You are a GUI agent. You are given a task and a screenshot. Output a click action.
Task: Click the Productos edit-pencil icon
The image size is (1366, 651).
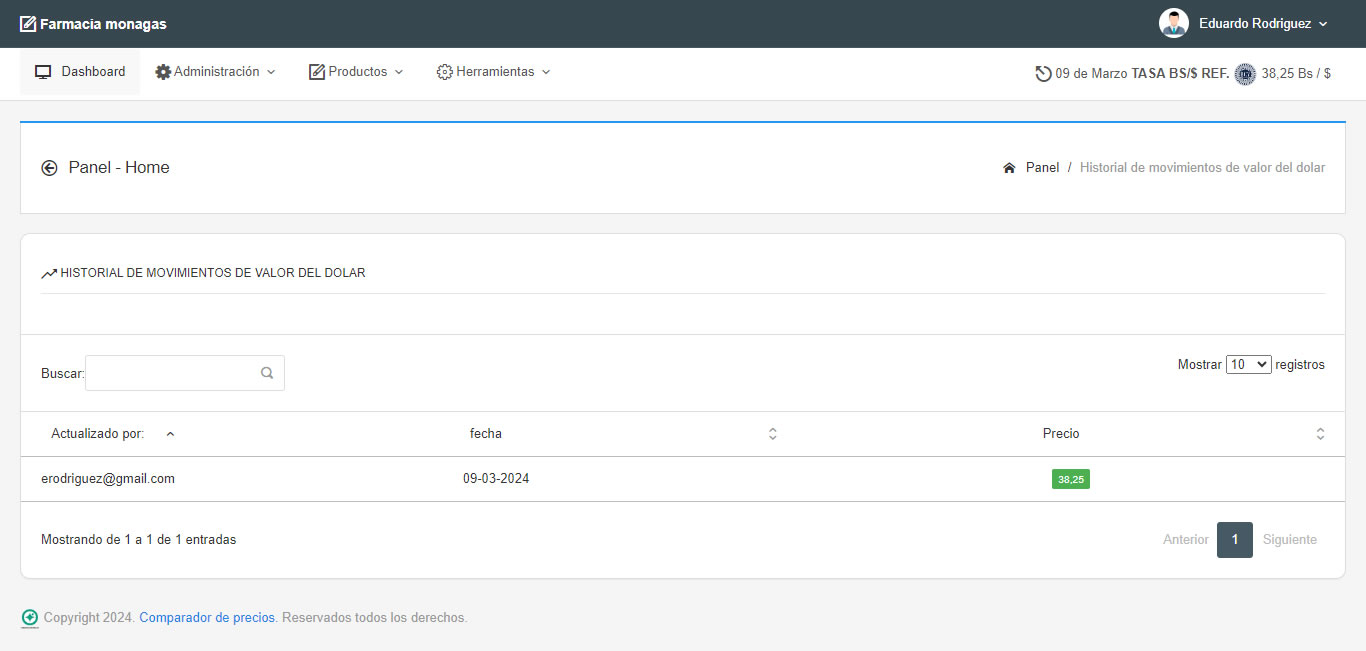[x=317, y=72]
